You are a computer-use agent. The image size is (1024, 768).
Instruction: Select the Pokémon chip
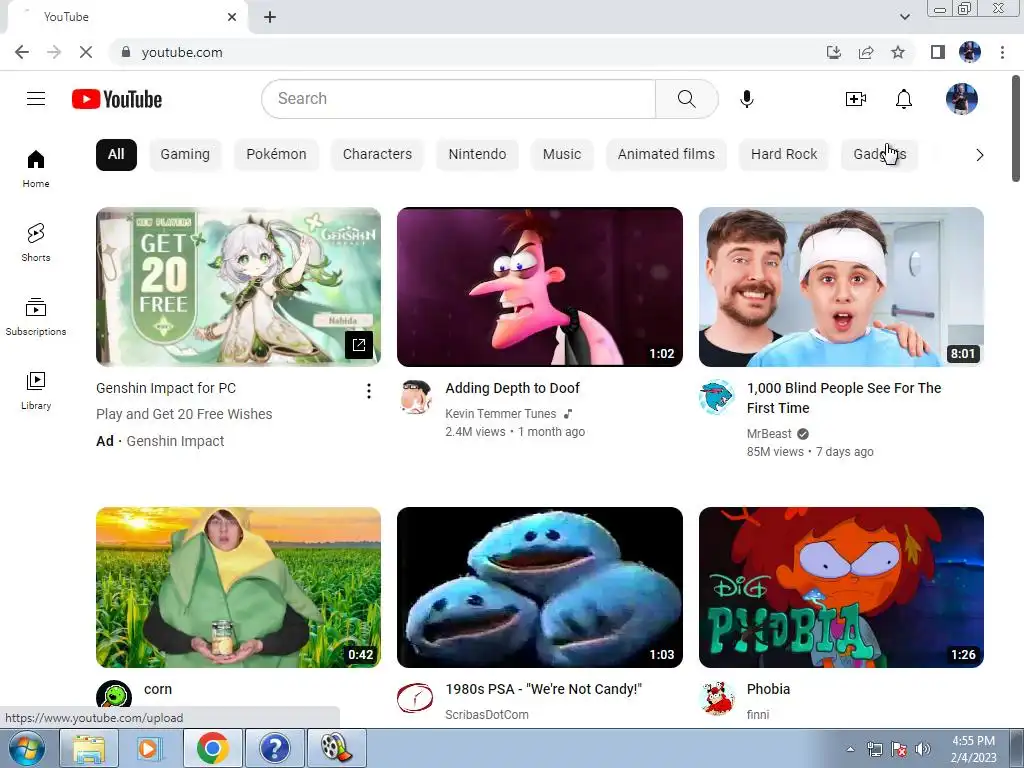[x=276, y=155]
